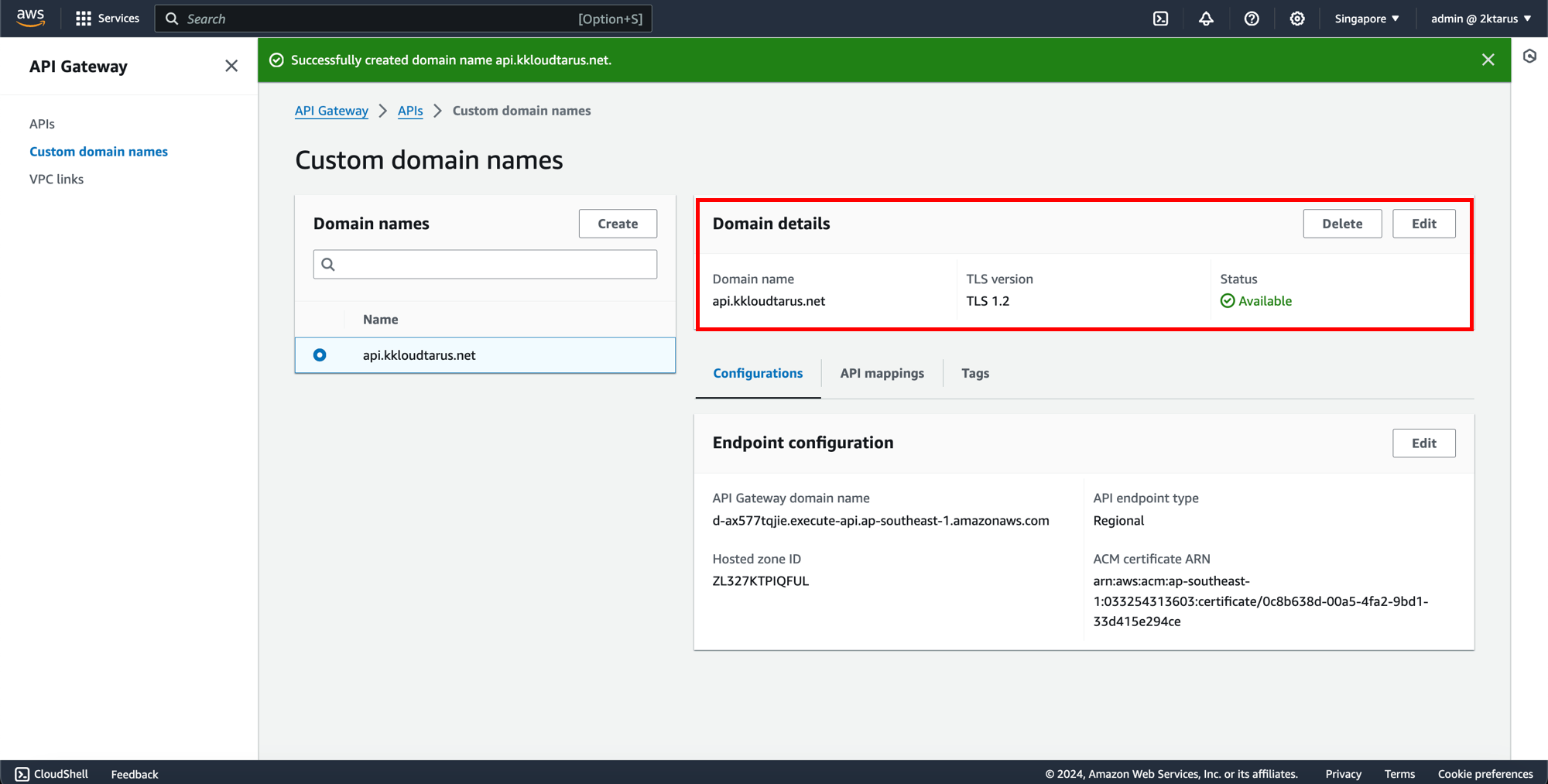Select the api.kkloudtarus.net radio button
Screen dimensions: 1548x784
(x=320, y=355)
